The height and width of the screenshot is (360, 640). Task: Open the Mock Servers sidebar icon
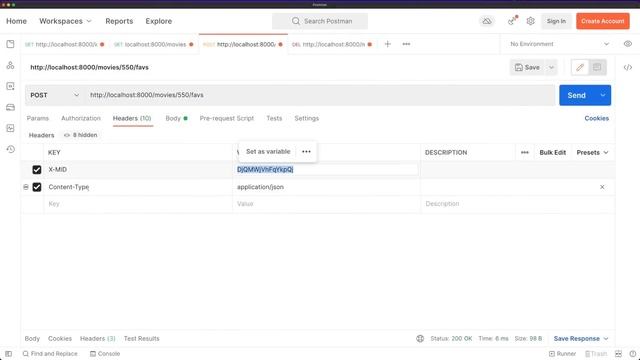[10, 107]
